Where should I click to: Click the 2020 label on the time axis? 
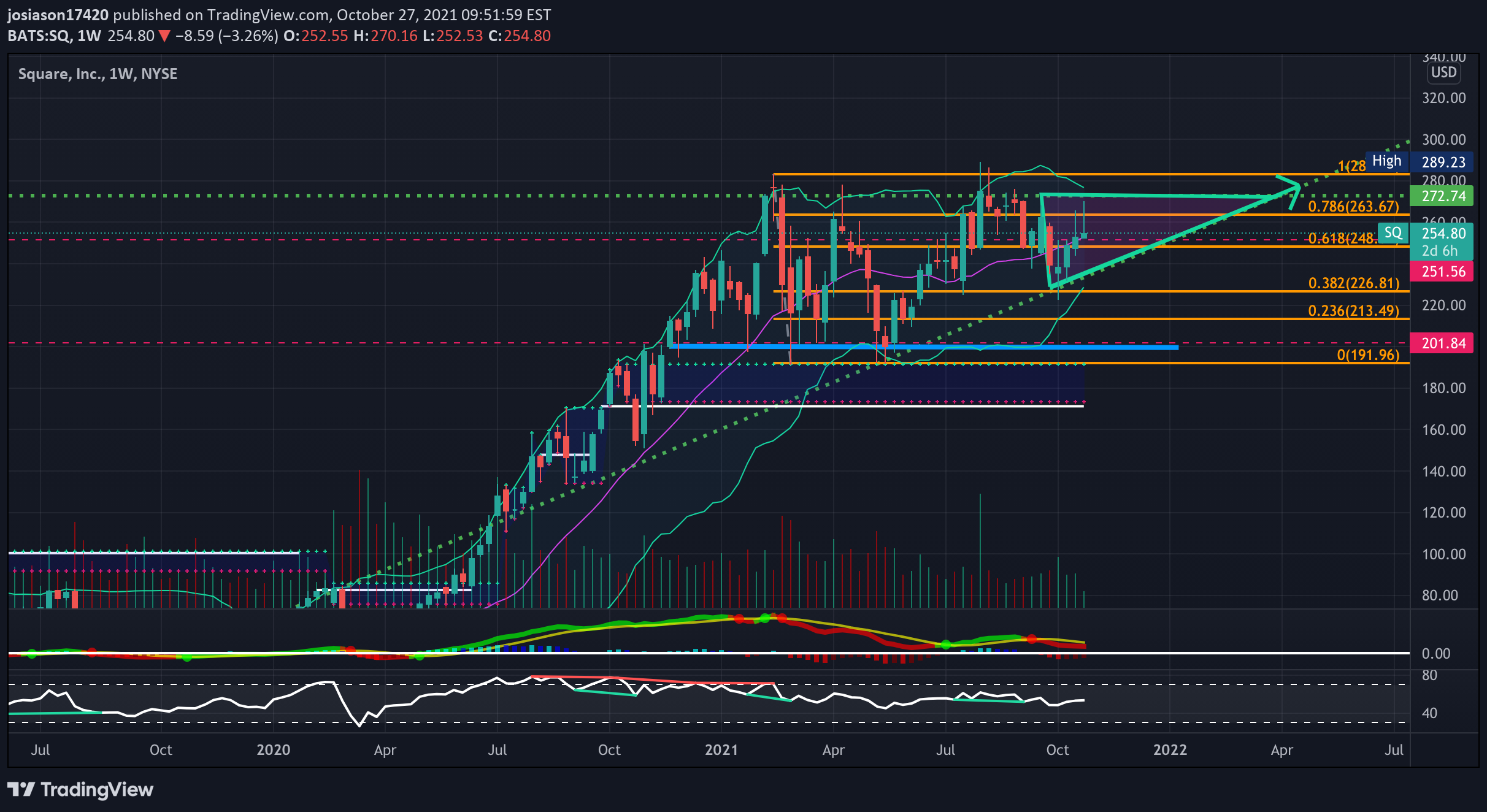[x=273, y=749]
